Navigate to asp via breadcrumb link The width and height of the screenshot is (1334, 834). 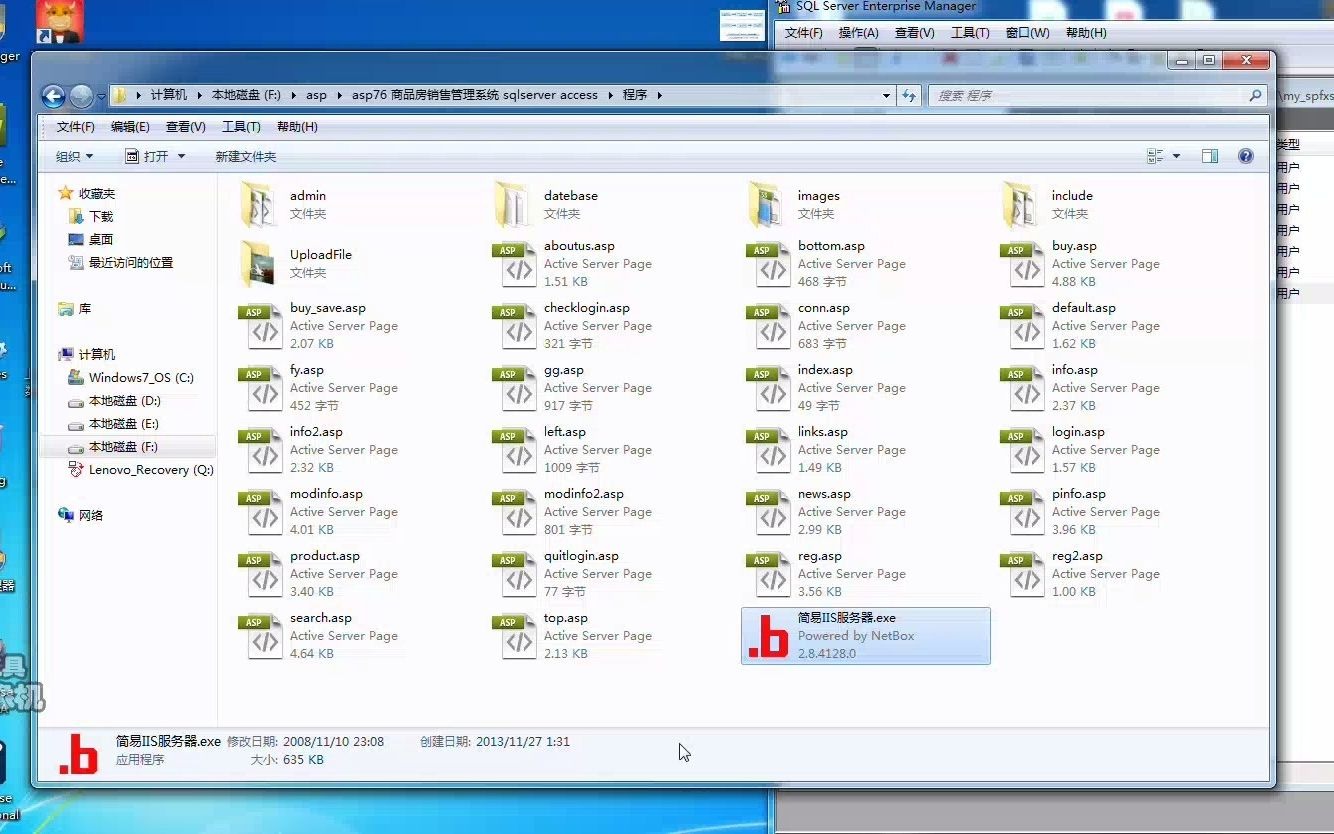(x=316, y=95)
